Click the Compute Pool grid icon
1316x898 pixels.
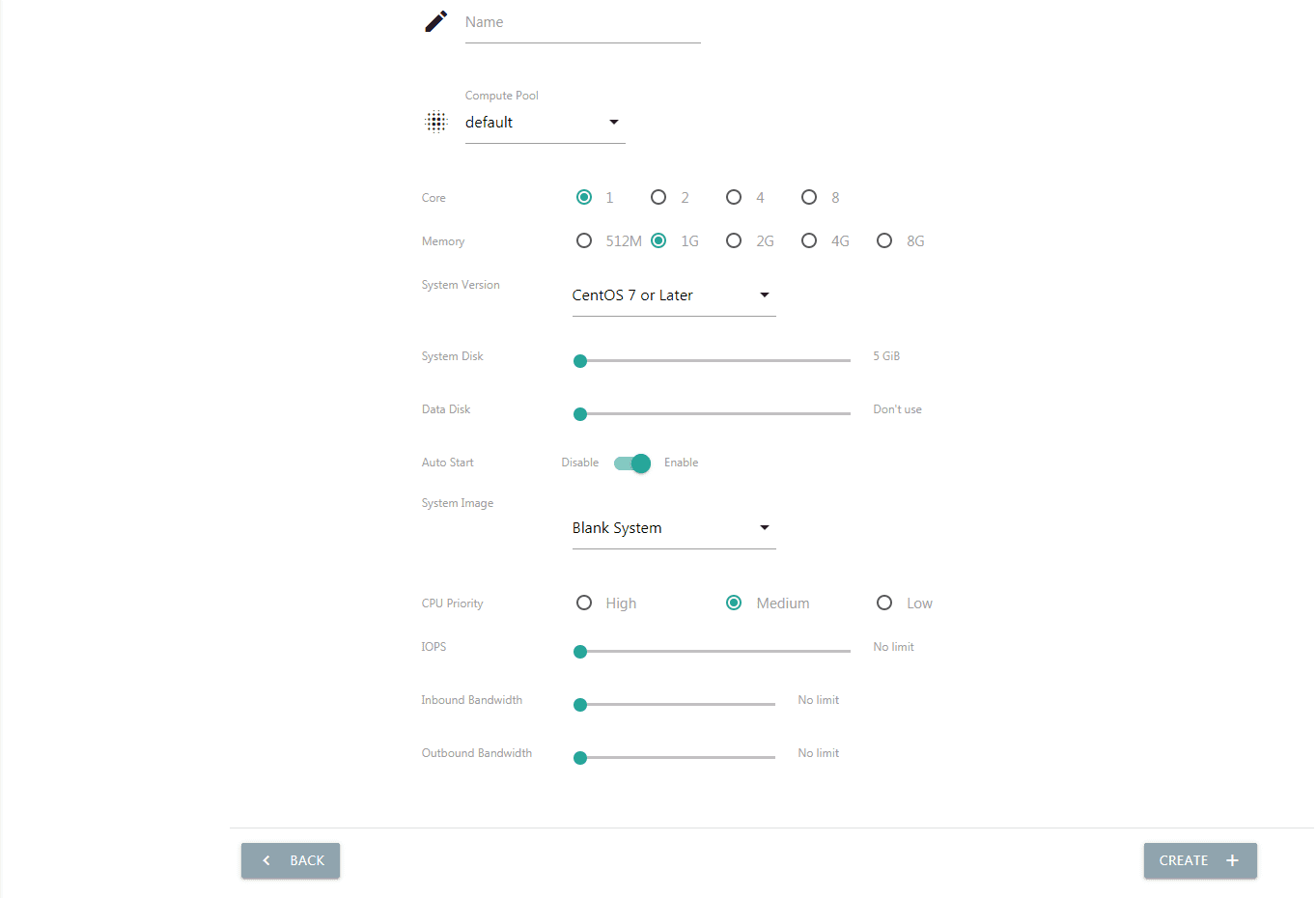[436, 122]
